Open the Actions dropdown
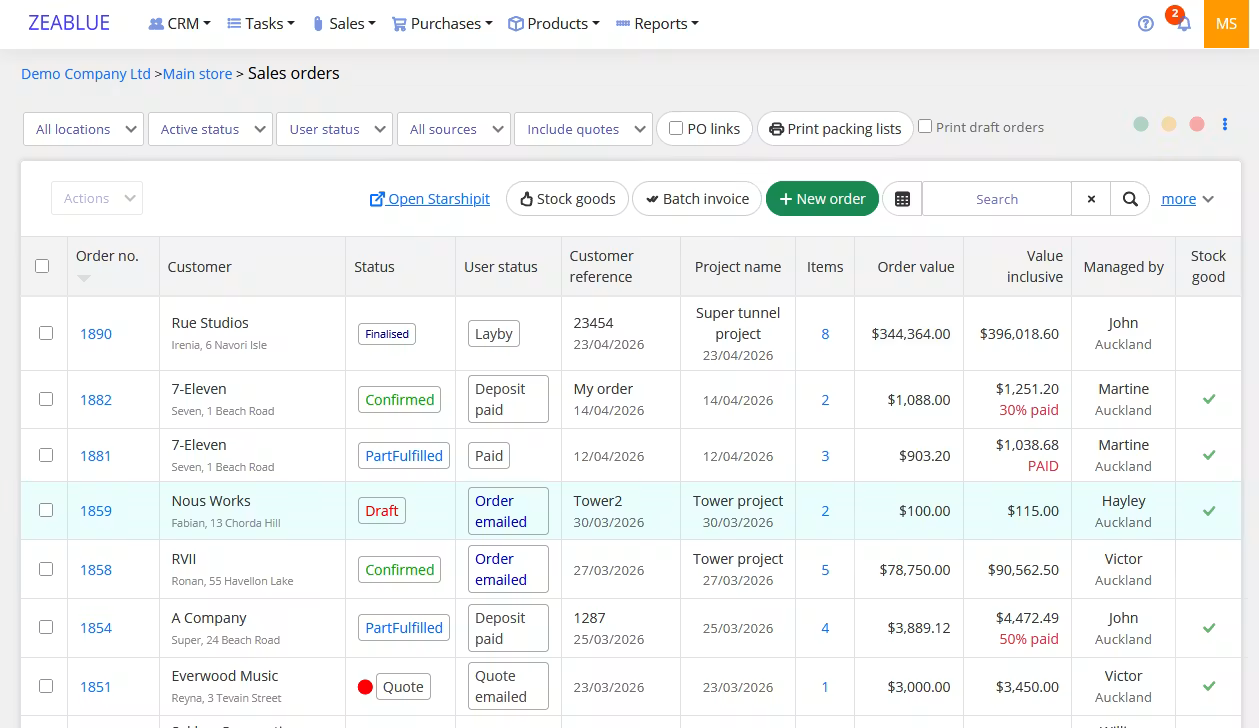 pos(97,198)
